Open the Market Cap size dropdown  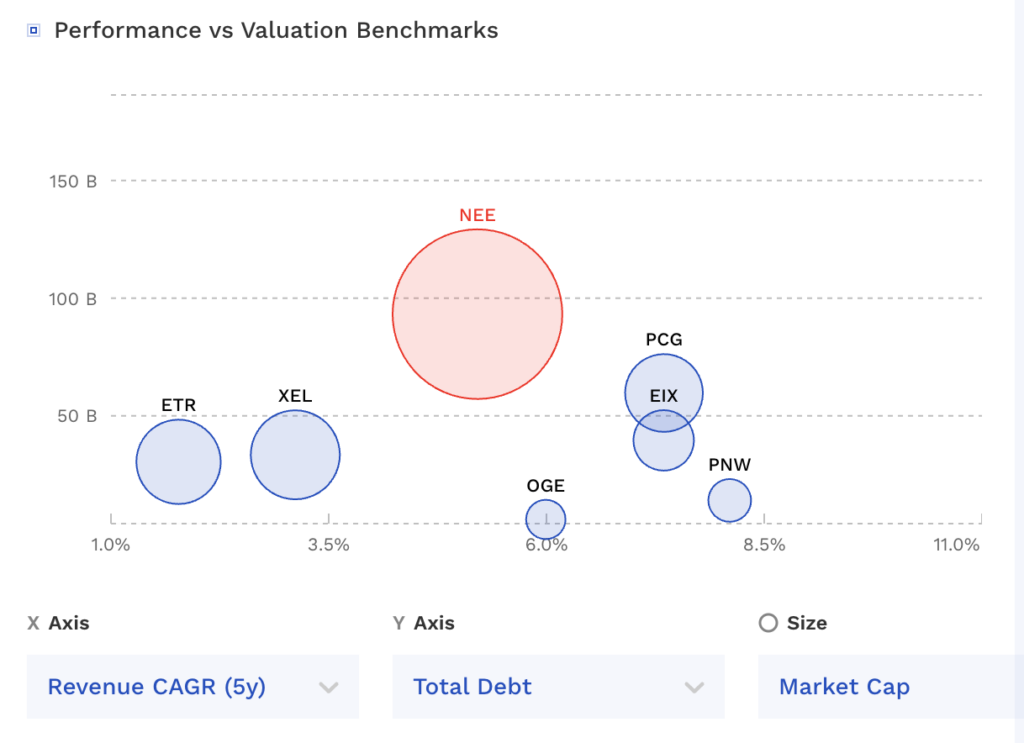pyautogui.click(x=890, y=687)
